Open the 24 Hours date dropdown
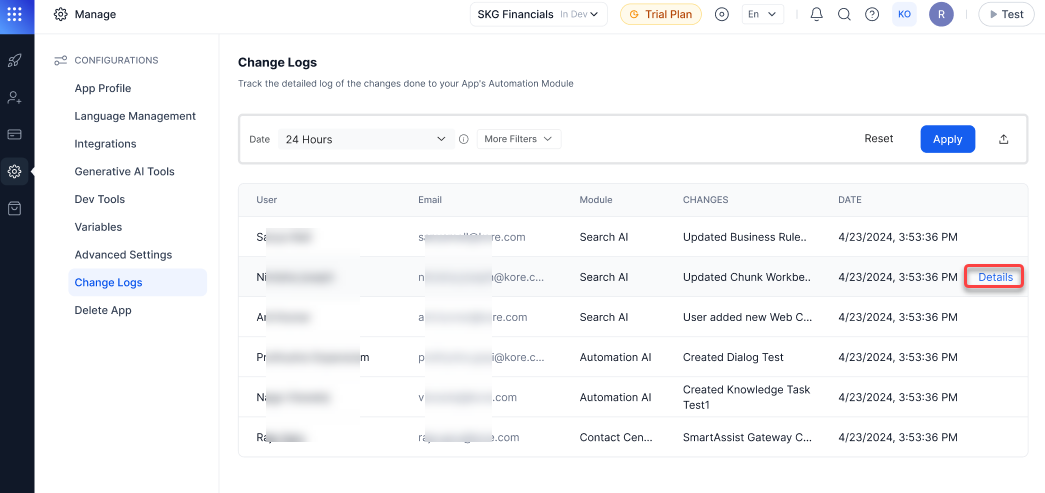The width and height of the screenshot is (1045, 493). (365, 139)
